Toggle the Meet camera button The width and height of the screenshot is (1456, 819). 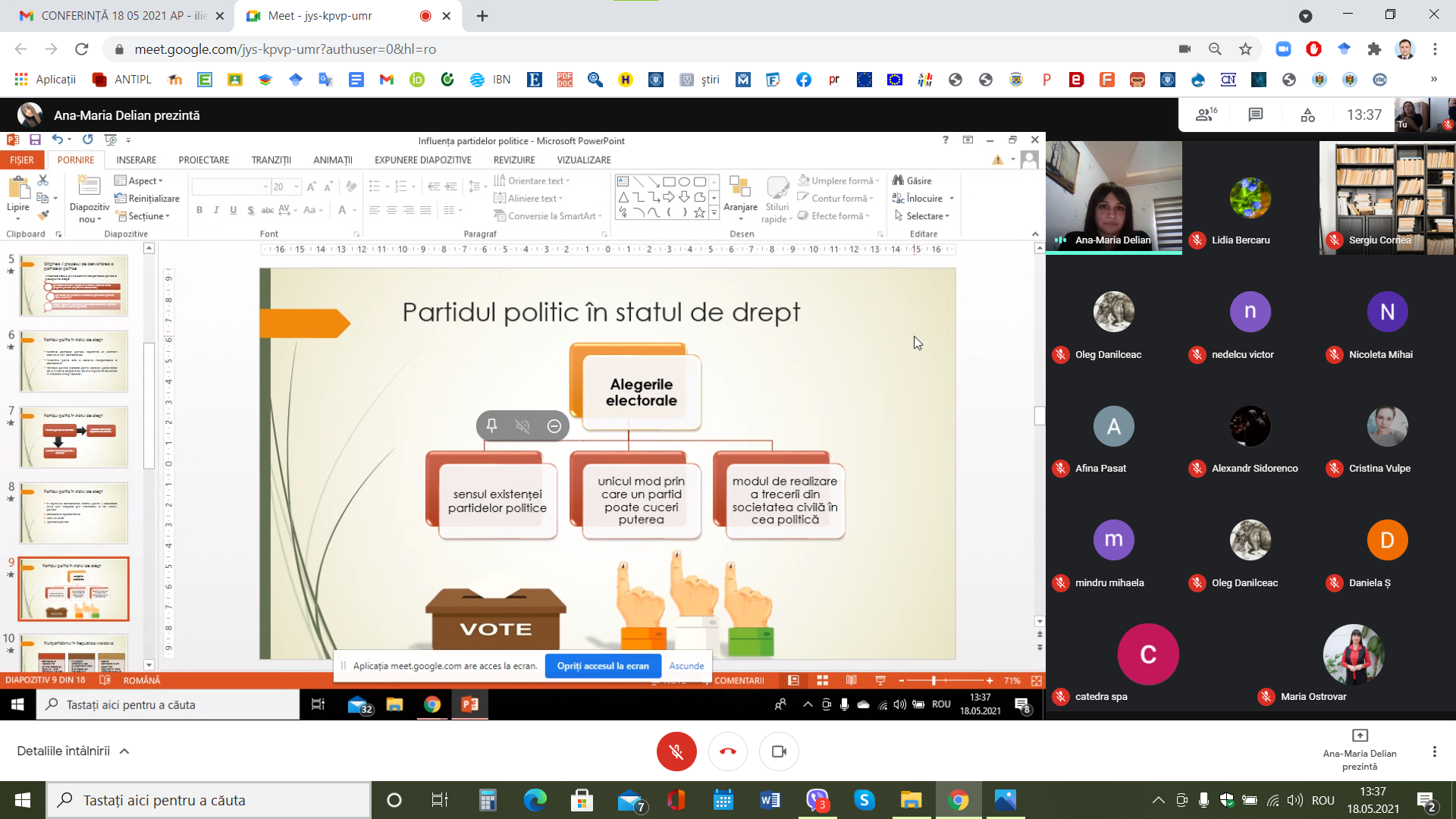779,752
